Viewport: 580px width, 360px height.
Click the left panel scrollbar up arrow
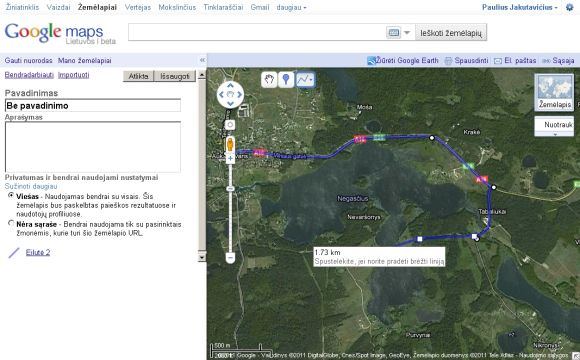pyautogui.click(x=202, y=75)
